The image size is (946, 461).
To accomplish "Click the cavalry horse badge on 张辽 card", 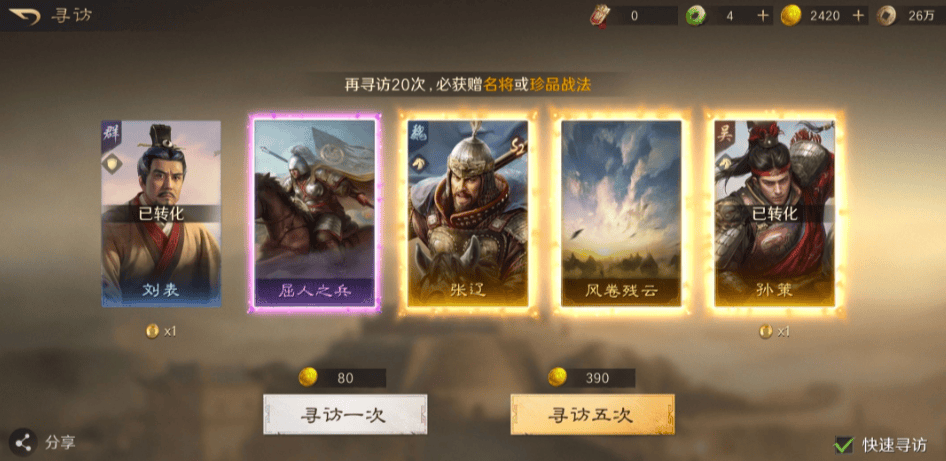I will (417, 161).
